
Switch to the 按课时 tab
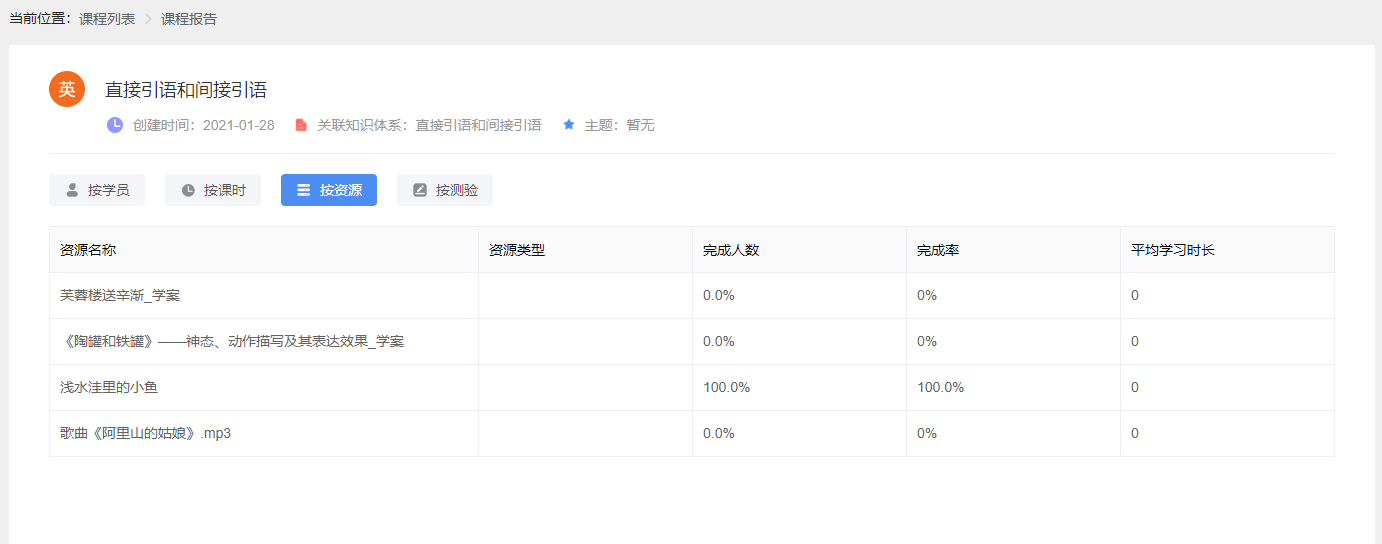[x=213, y=190]
